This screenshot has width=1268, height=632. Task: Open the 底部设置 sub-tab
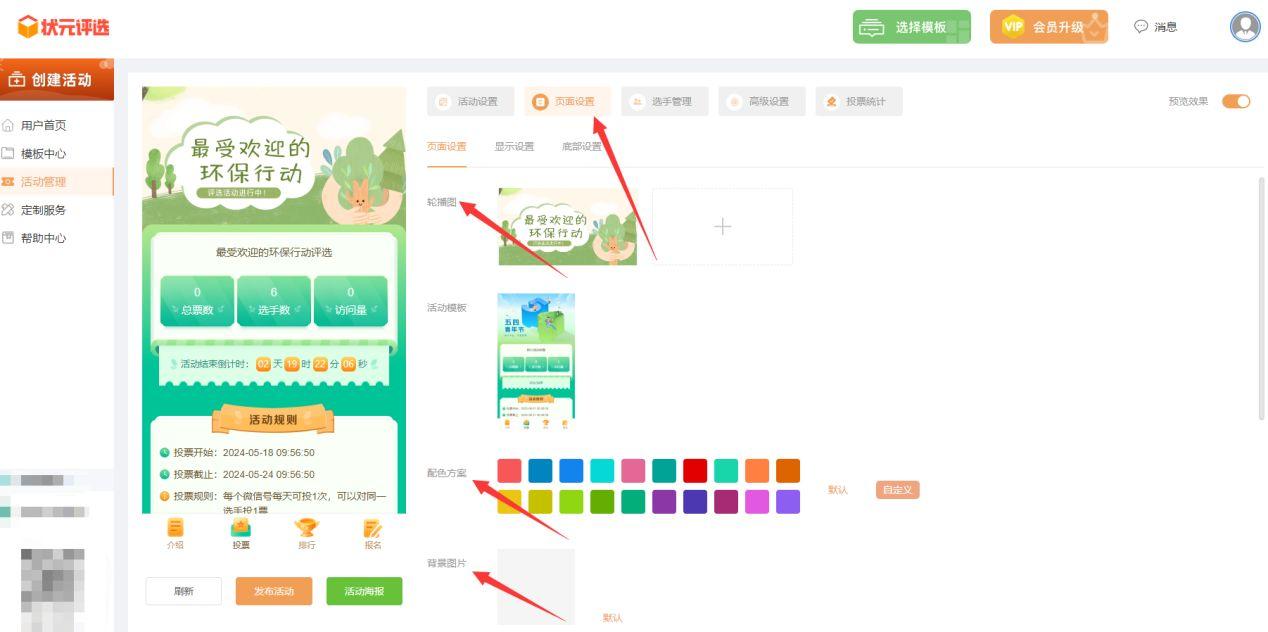[582, 145]
